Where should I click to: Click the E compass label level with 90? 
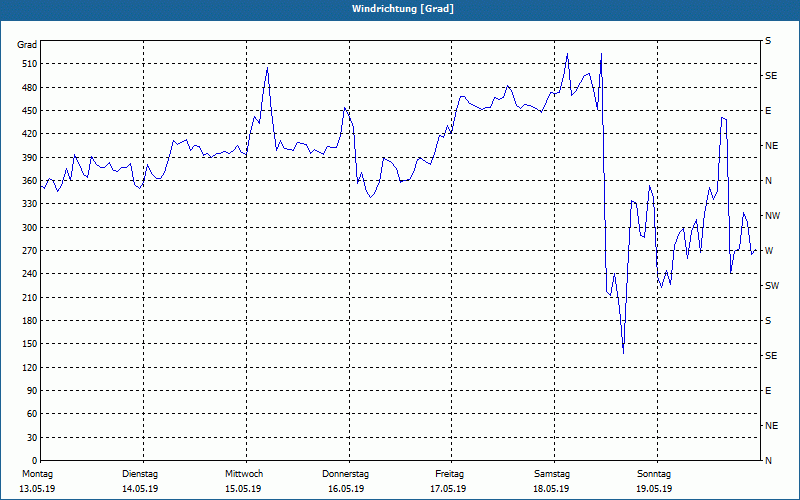coord(768,391)
